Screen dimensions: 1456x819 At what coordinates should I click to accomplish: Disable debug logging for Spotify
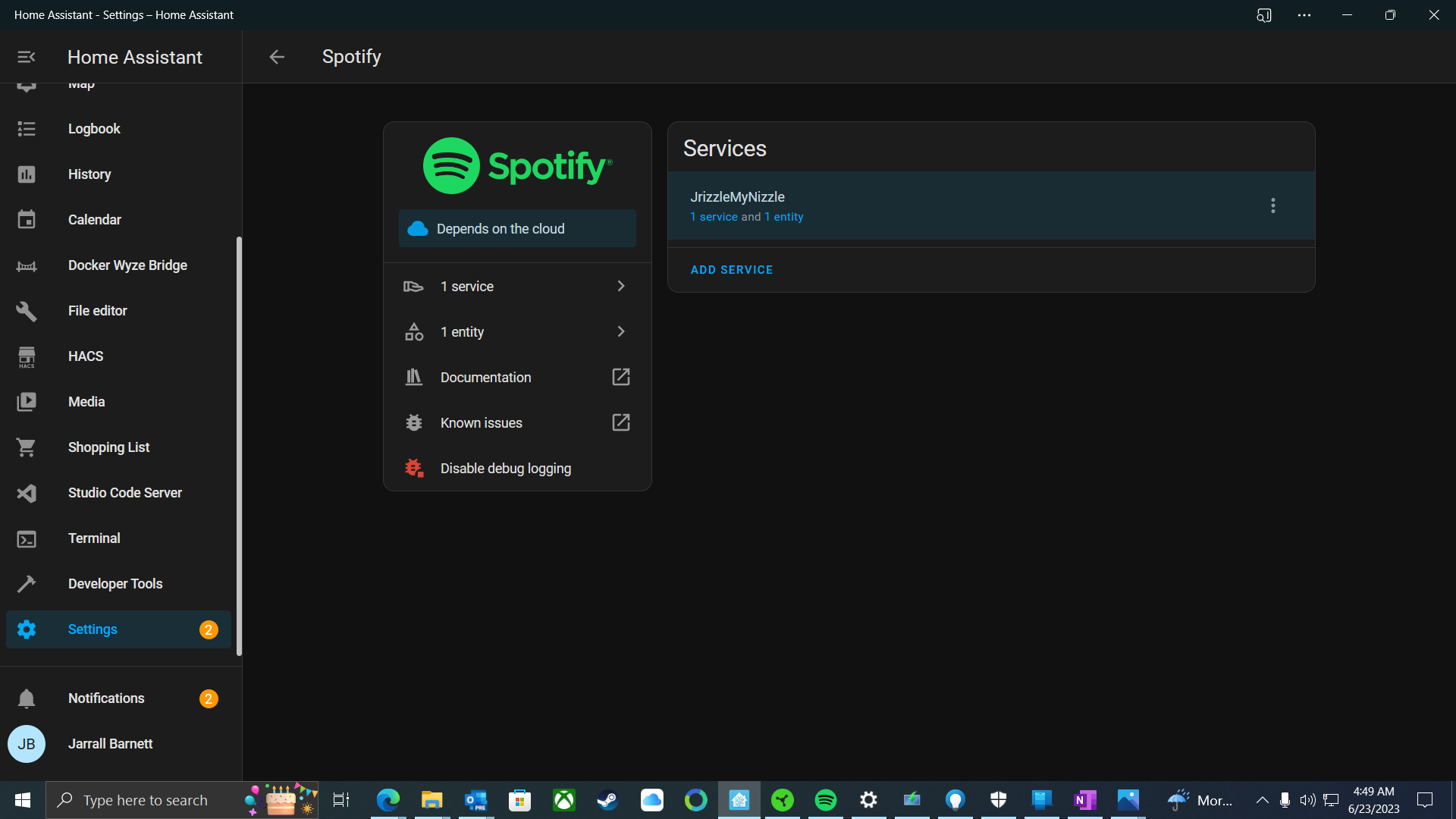coord(506,468)
